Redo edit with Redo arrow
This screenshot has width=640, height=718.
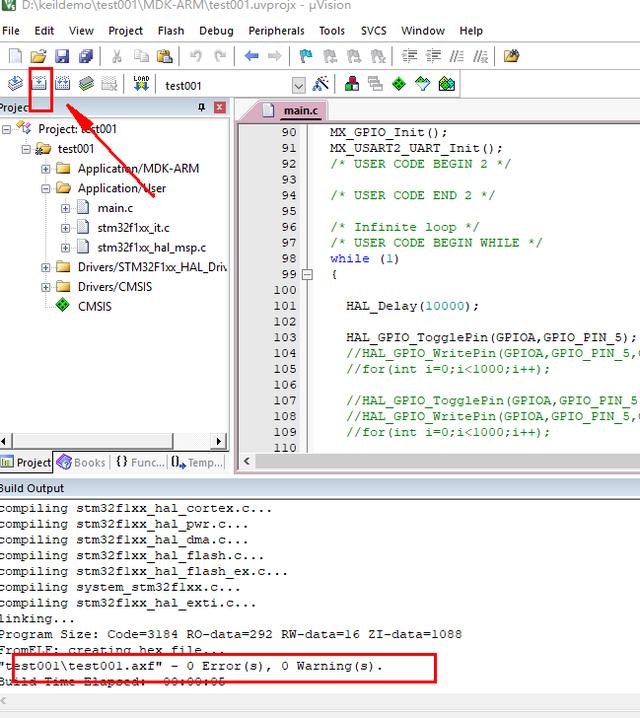[220, 56]
